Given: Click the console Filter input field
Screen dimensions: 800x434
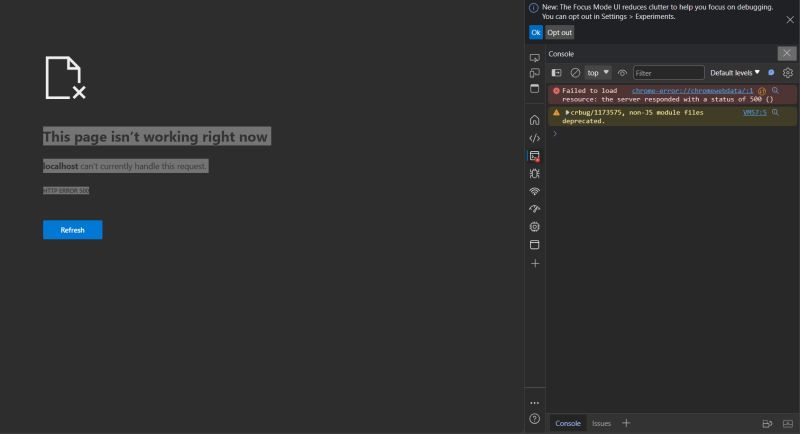Looking at the screenshot, I should click(x=668, y=73).
